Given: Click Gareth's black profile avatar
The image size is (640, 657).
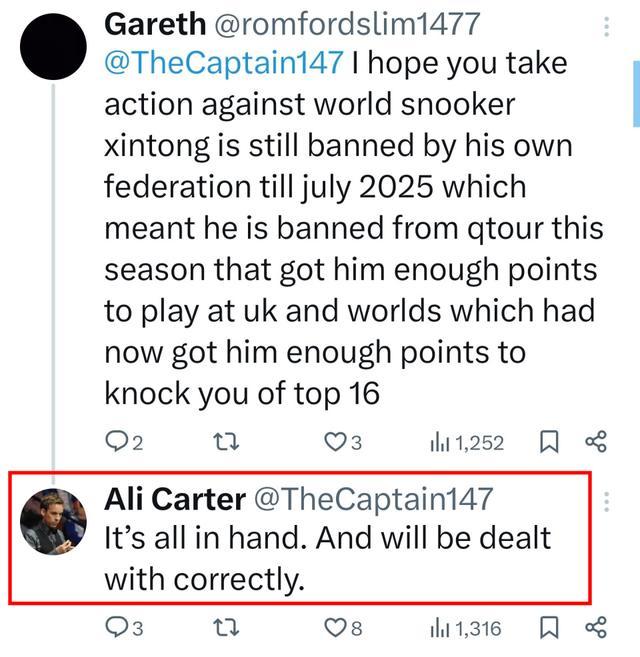Looking at the screenshot, I should click(53, 47).
